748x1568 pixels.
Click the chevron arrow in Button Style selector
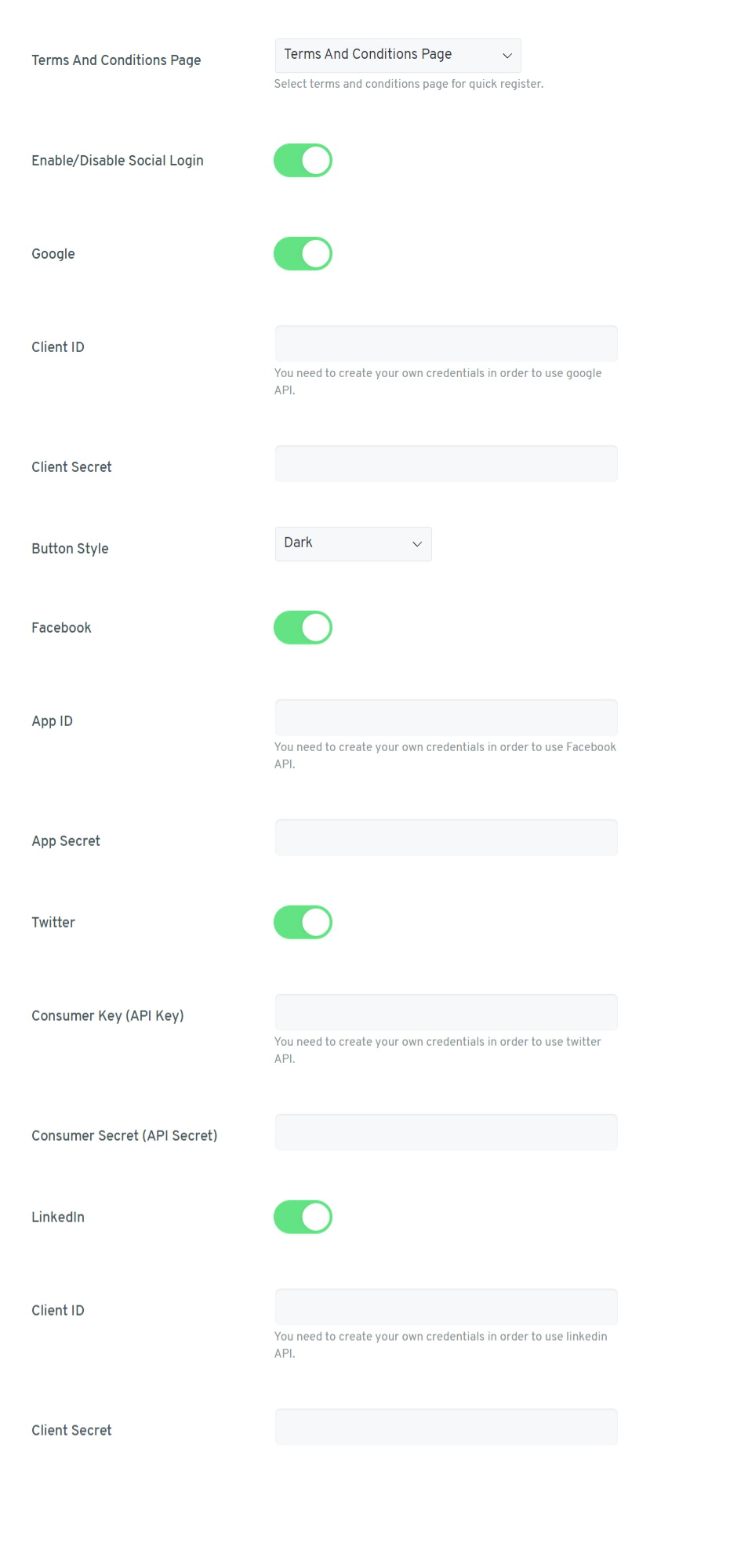[x=417, y=544]
